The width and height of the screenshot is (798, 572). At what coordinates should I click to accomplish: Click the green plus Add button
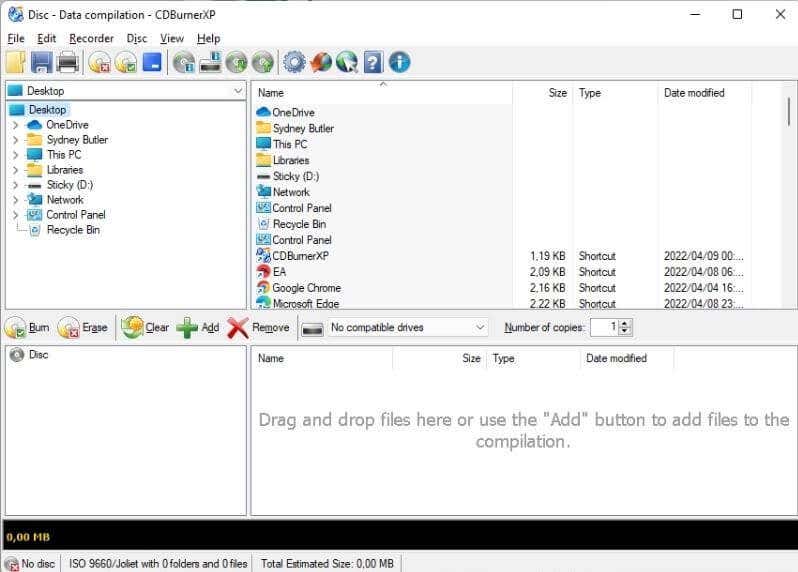[x=198, y=328]
